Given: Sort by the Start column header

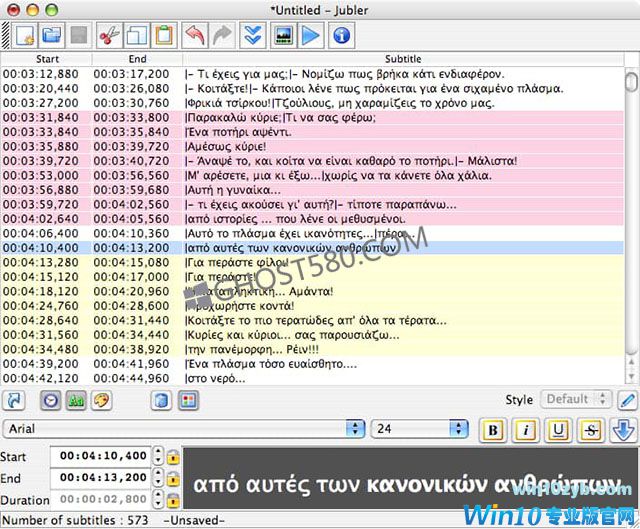Looking at the screenshot, I should coord(46,60).
